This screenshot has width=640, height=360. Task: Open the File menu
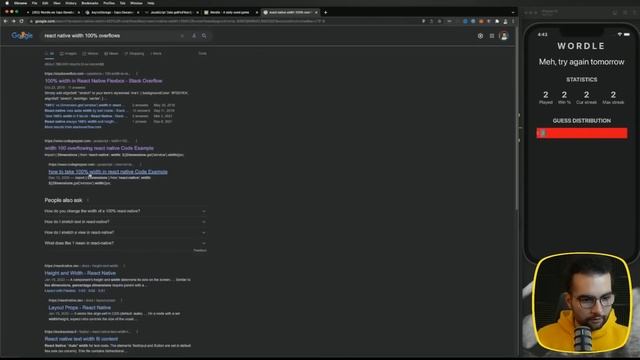[x=35, y=3]
